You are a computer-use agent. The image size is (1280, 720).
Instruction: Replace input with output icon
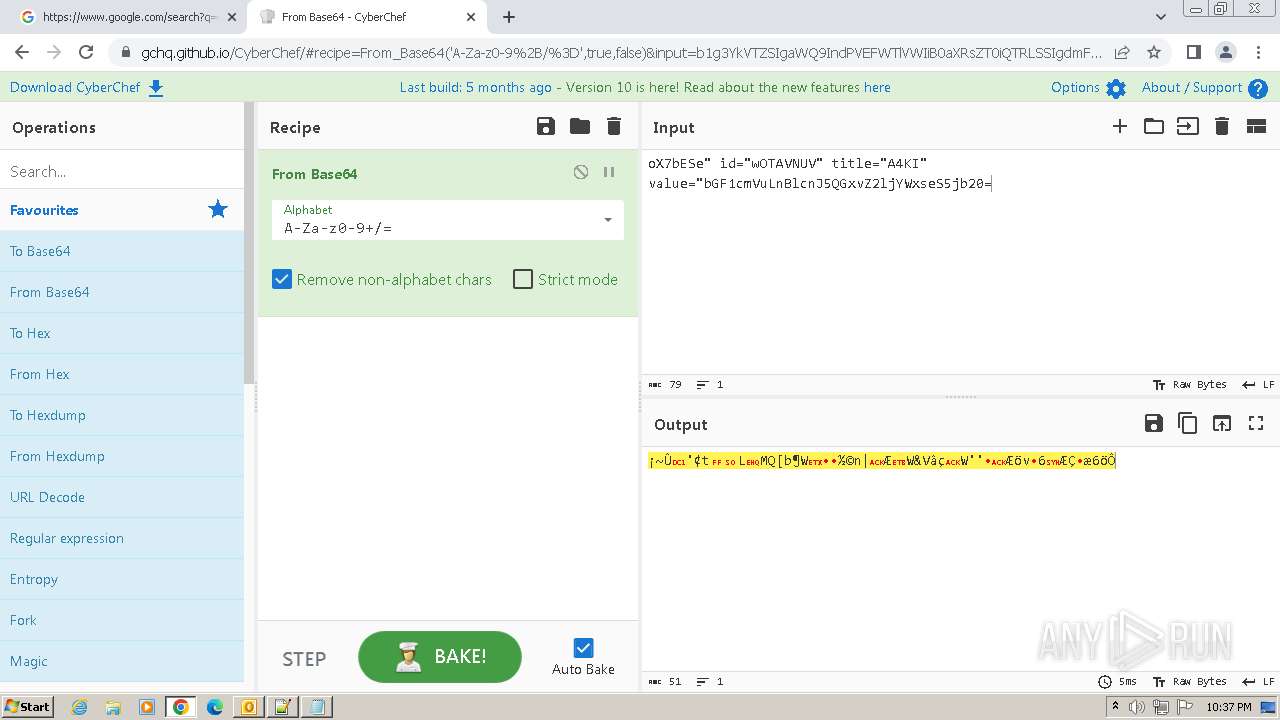1222,423
